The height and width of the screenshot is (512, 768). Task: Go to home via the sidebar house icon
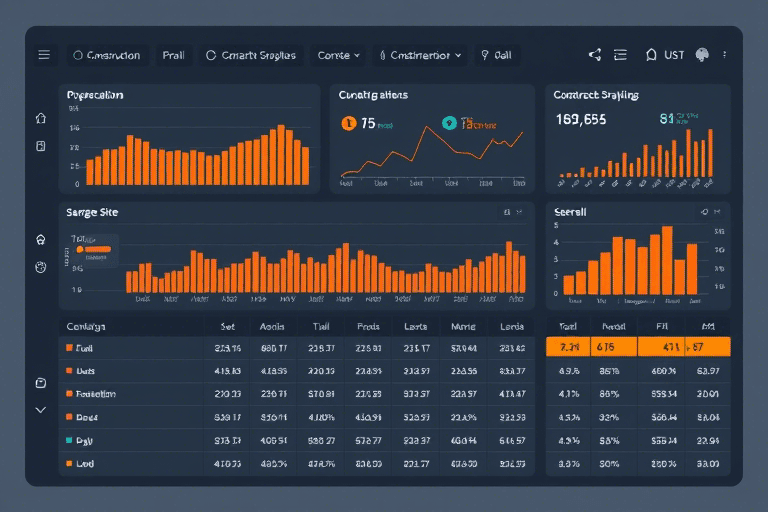coord(41,118)
